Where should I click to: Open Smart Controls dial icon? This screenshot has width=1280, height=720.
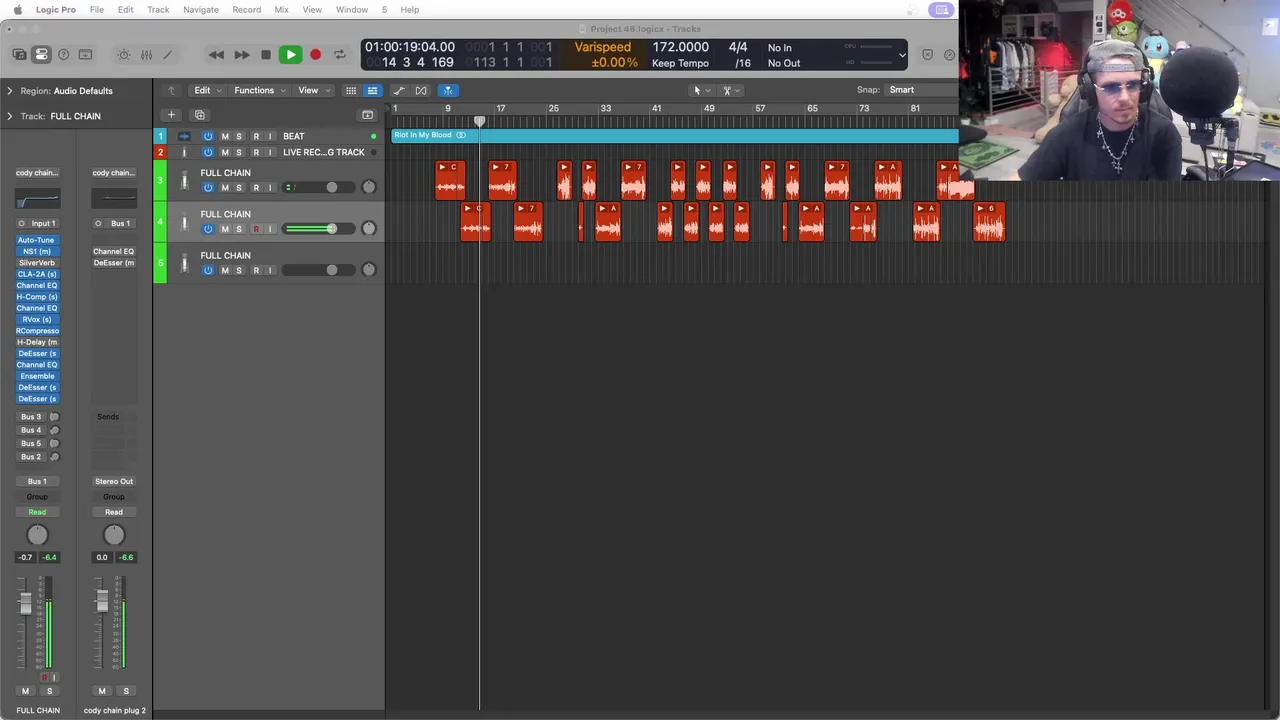(x=124, y=55)
